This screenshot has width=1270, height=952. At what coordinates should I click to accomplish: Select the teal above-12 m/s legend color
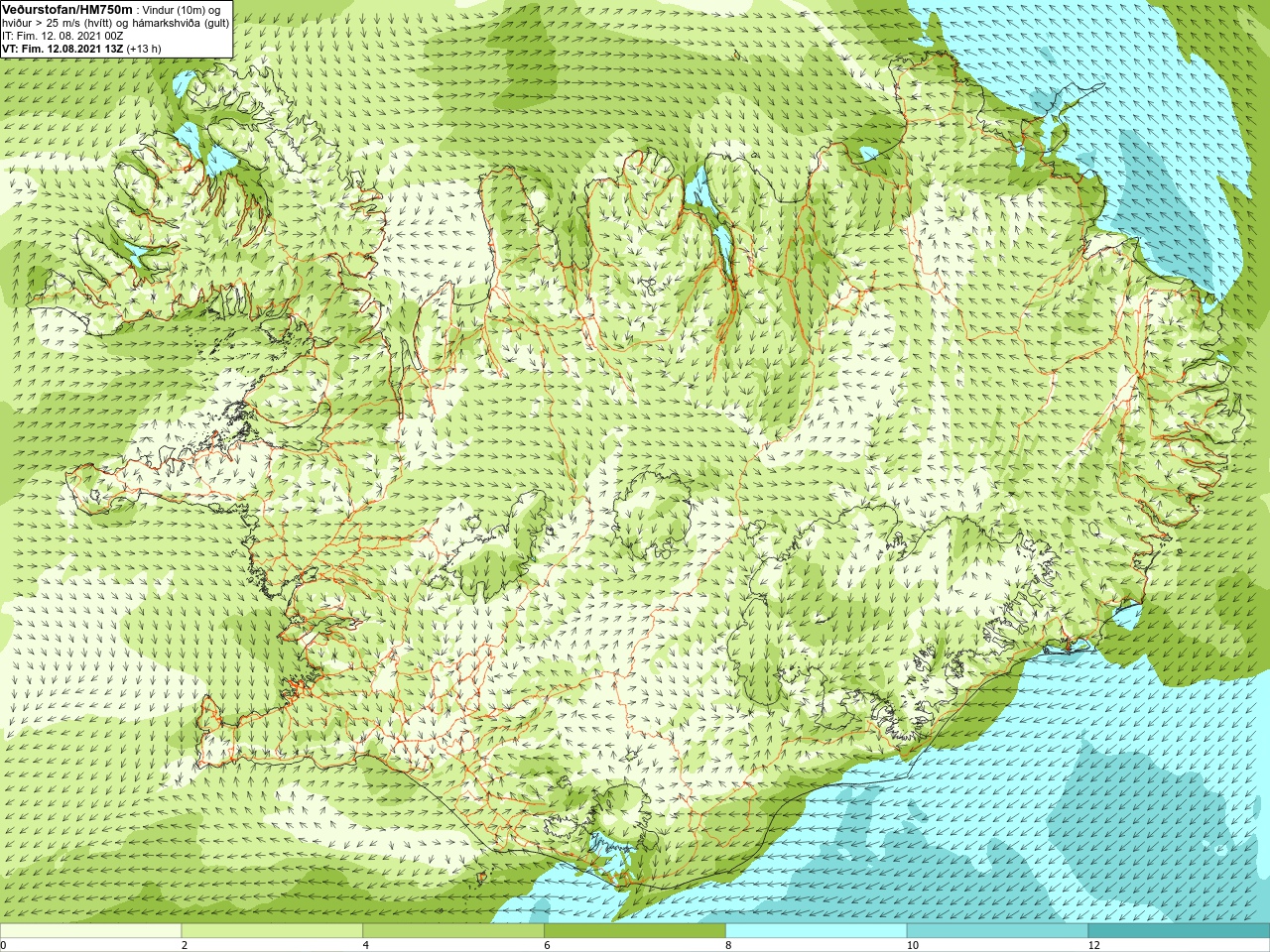1179,931
